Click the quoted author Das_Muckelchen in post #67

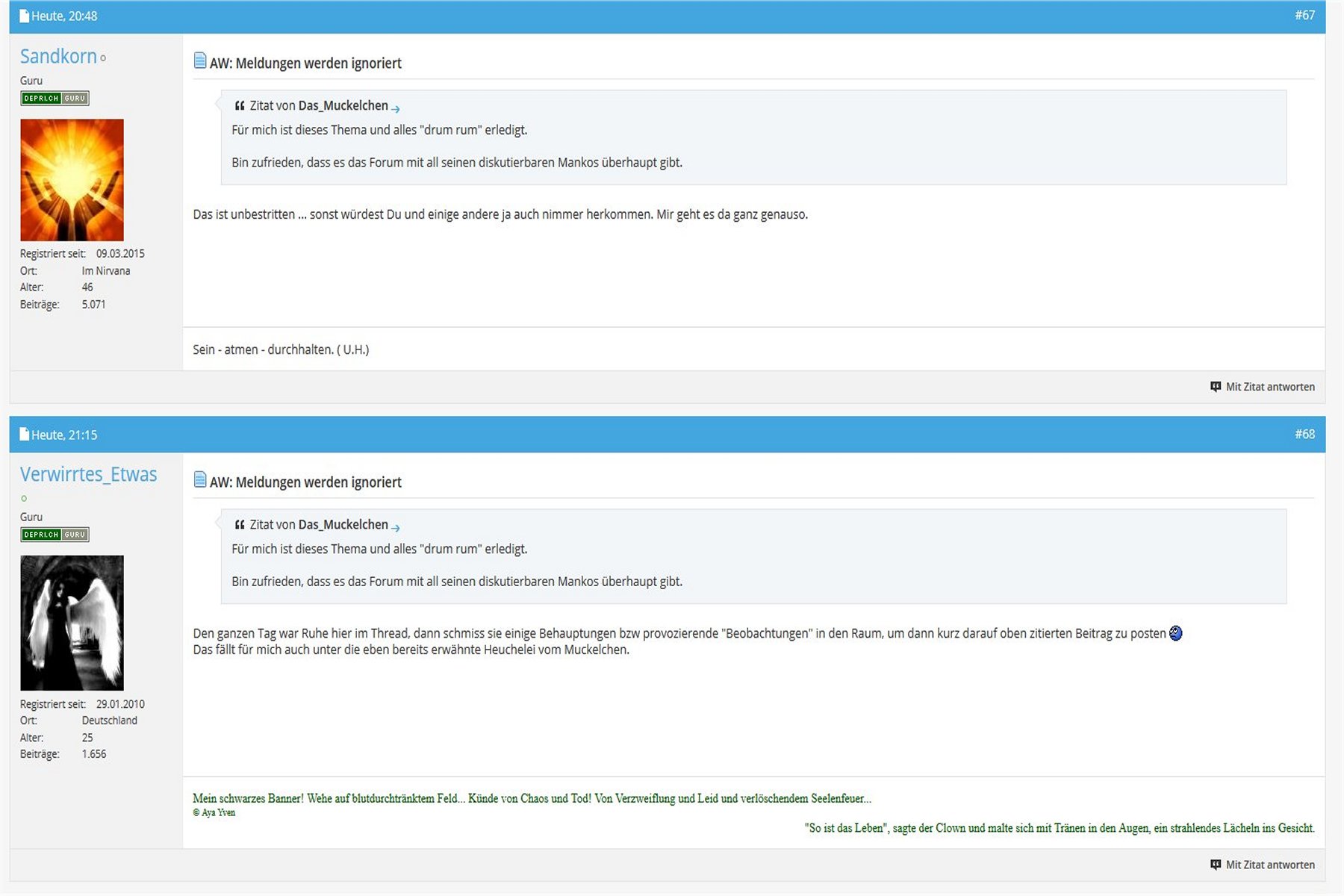343,106
